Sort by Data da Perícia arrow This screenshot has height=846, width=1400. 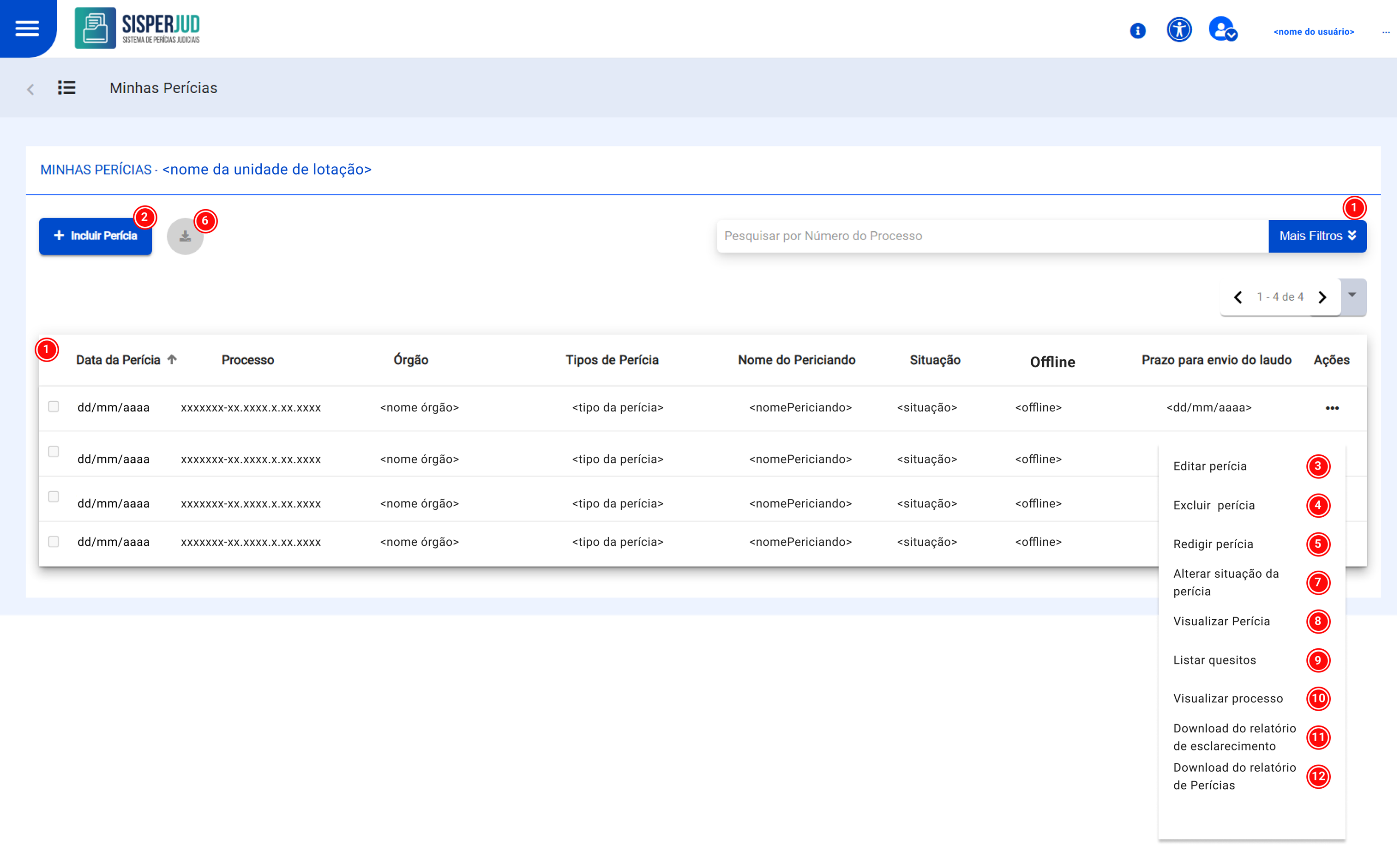[x=172, y=360]
